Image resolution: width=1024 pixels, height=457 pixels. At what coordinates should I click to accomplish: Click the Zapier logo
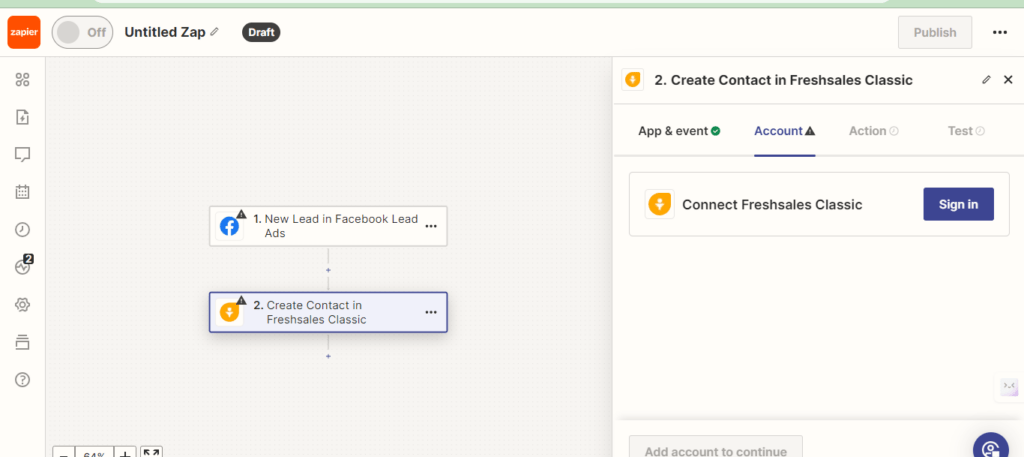click(x=24, y=33)
